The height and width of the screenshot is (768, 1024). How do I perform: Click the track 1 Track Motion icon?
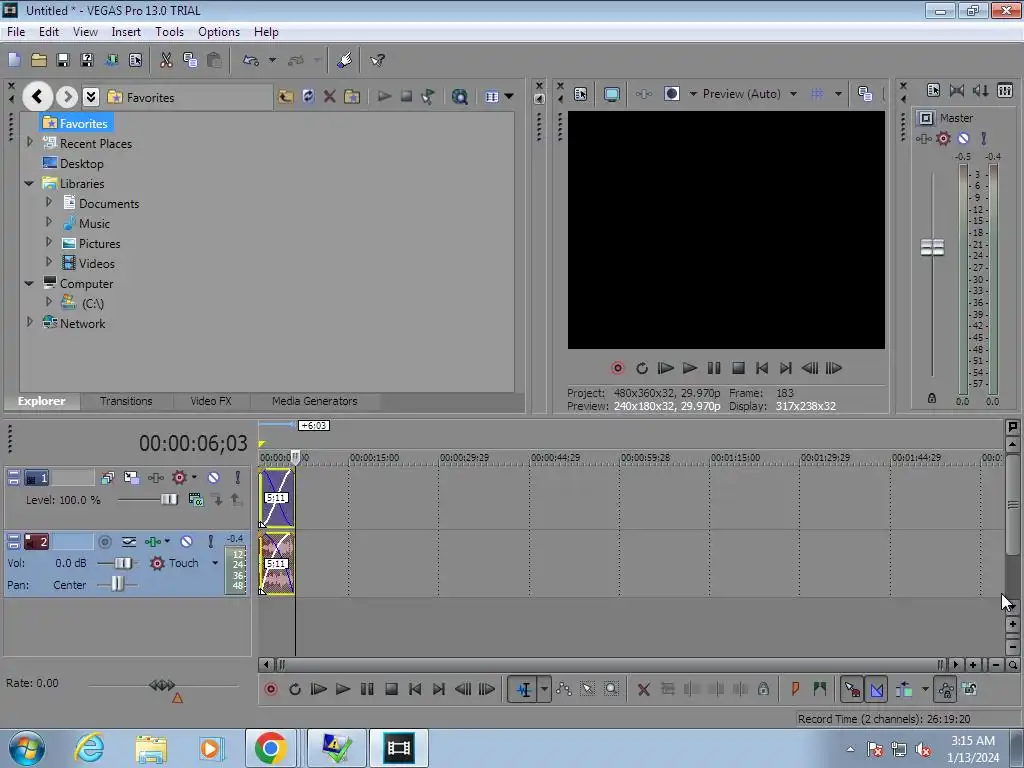click(131, 478)
